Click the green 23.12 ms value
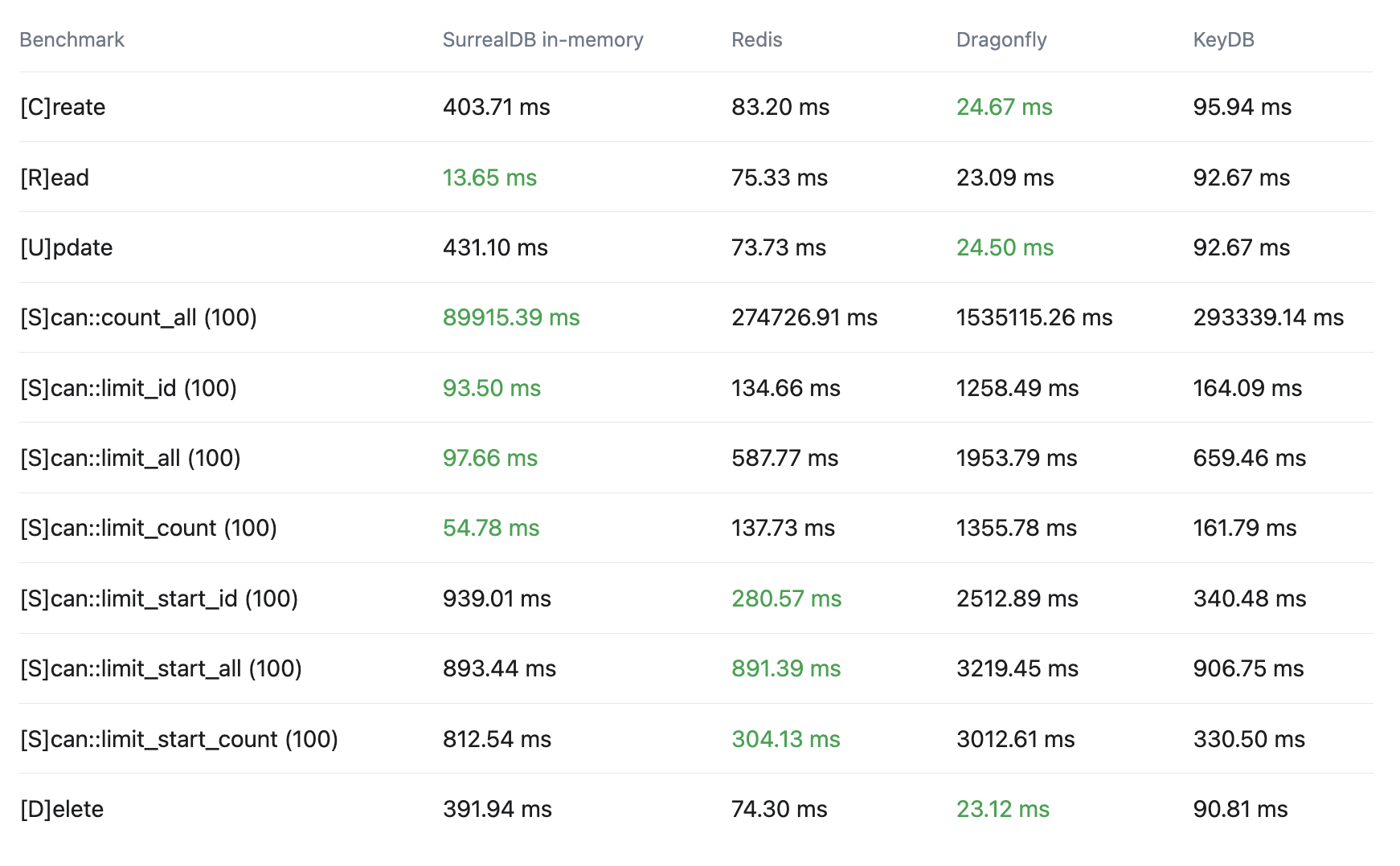The height and width of the screenshot is (866, 1400). point(1003,809)
